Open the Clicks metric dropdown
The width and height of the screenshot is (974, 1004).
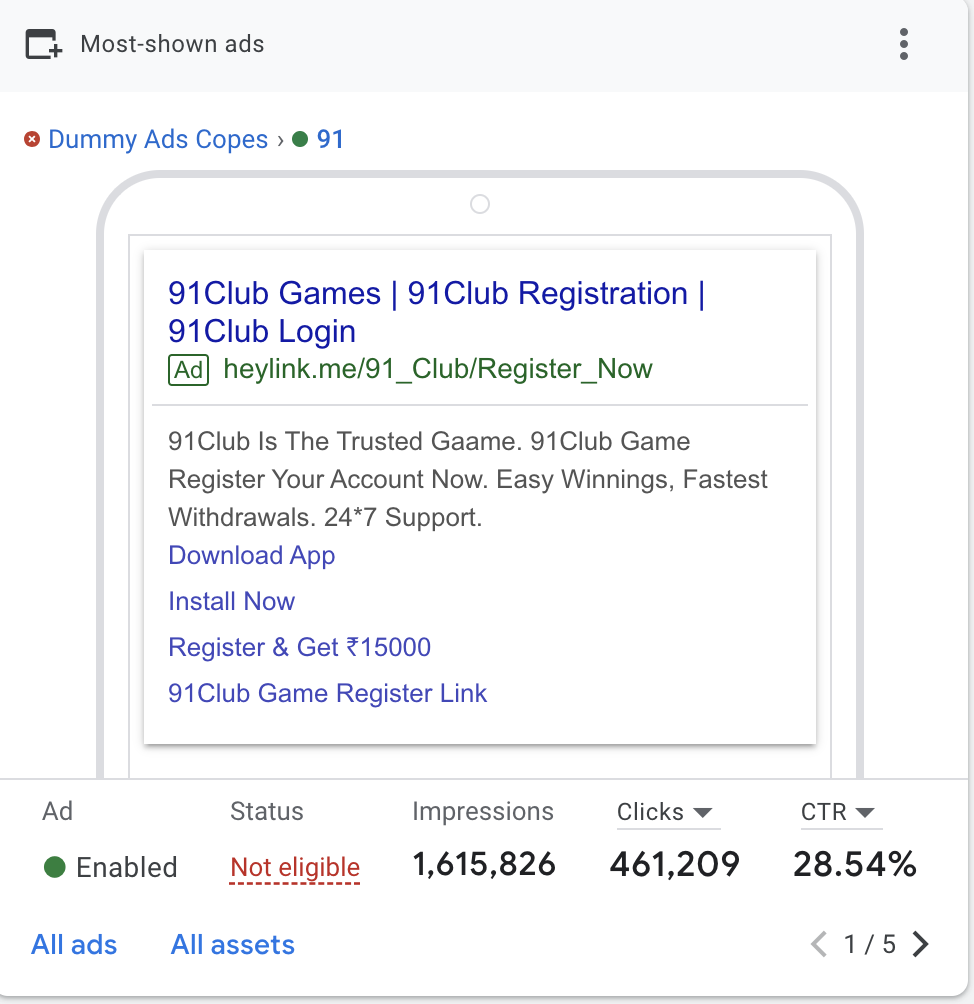tap(702, 812)
